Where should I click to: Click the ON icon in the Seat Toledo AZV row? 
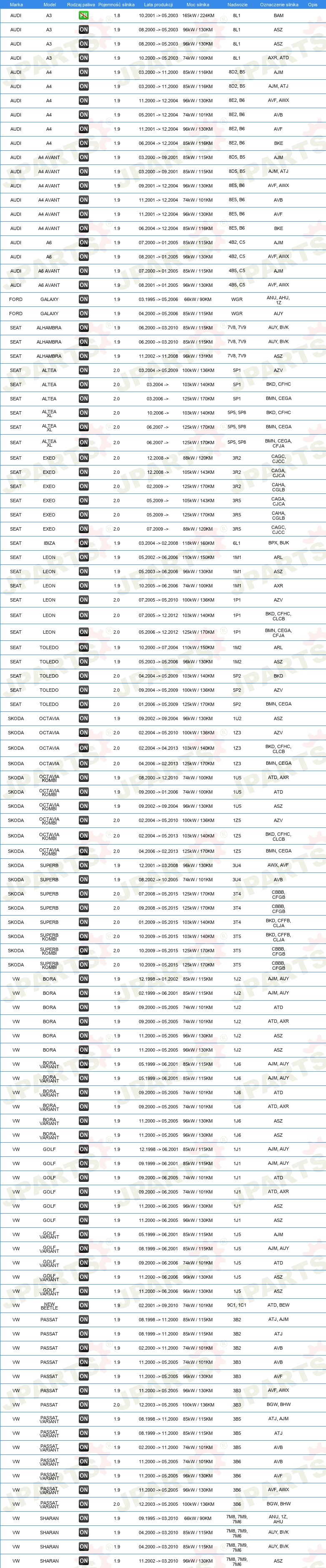[84, 690]
